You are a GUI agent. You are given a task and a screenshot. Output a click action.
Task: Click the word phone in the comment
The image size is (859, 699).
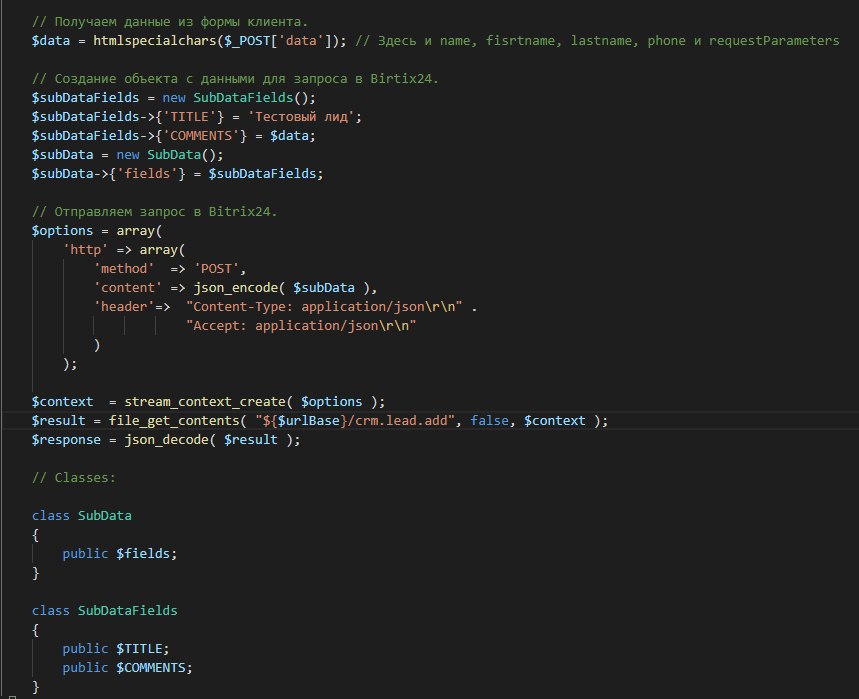(x=666, y=41)
